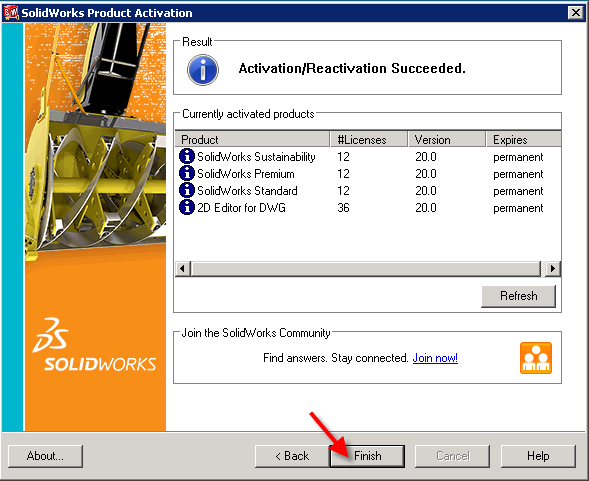Click the Finish button

367,456
